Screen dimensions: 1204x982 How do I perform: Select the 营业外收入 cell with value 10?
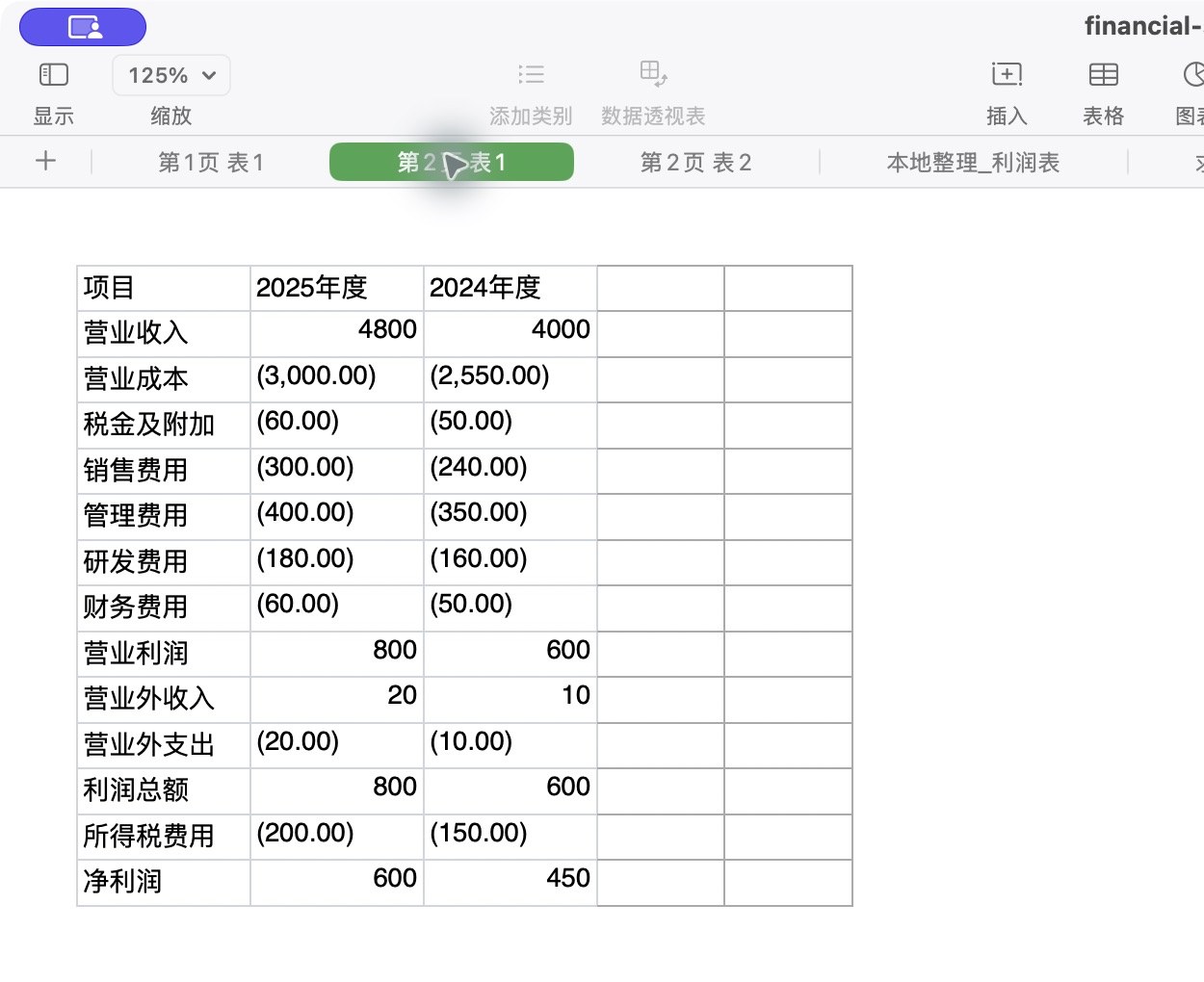point(510,700)
